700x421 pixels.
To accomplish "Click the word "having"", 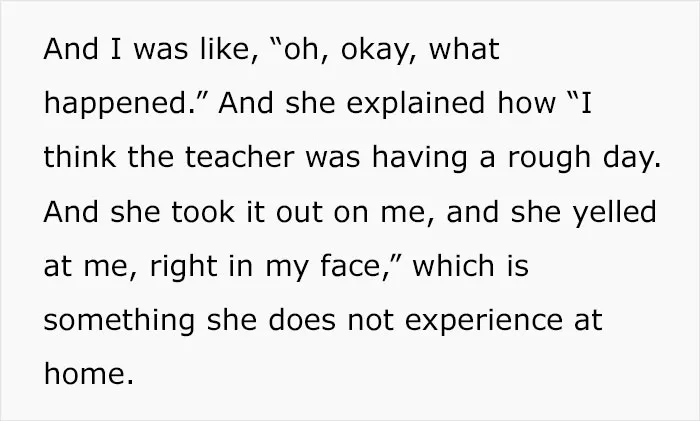I will (x=419, y=158).
